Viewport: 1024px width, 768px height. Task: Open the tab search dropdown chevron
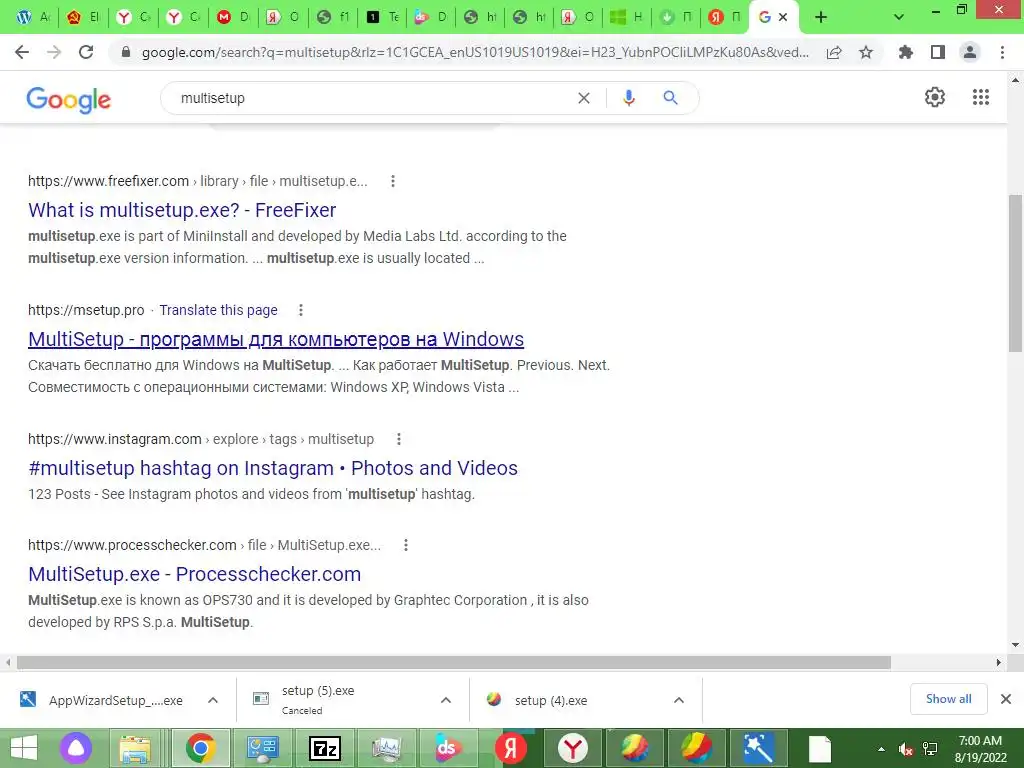pos(899,17)
